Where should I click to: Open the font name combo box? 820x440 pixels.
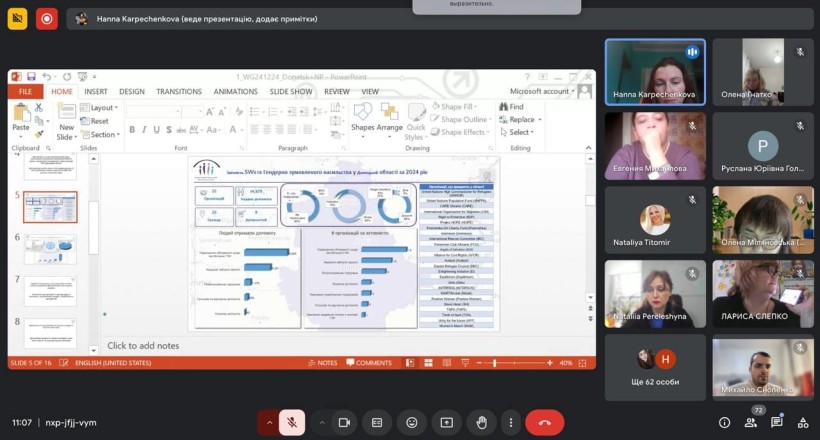point(153,111)
